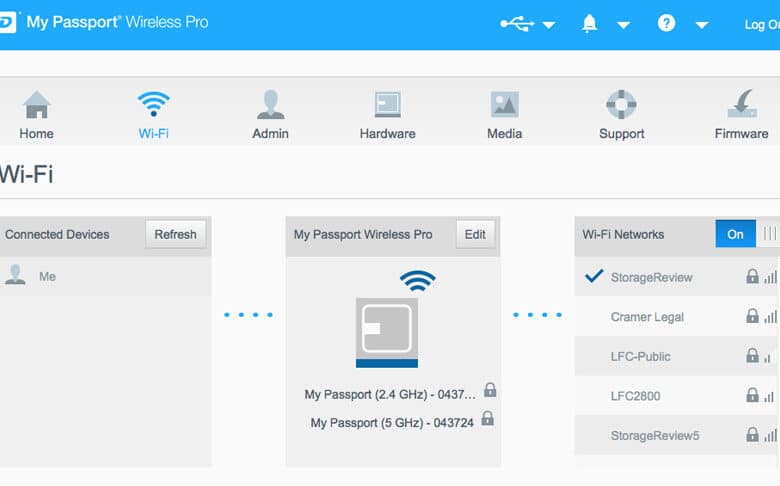Screen dimensions: 780x486
Task: Click lock icon beside 2.4 GHz network
Action: point(490,389)
